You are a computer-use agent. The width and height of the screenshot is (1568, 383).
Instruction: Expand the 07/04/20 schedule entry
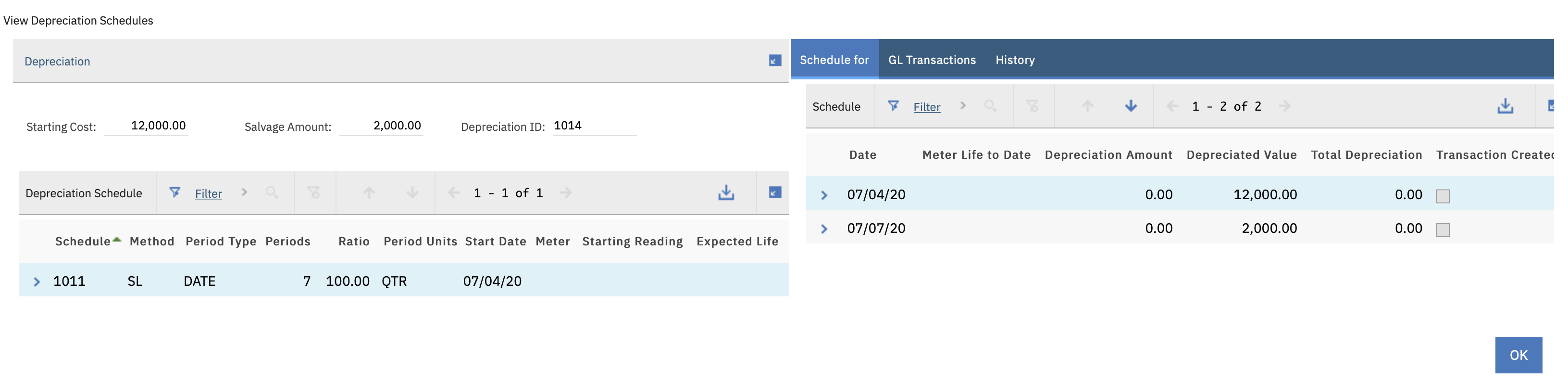point(825,194)
